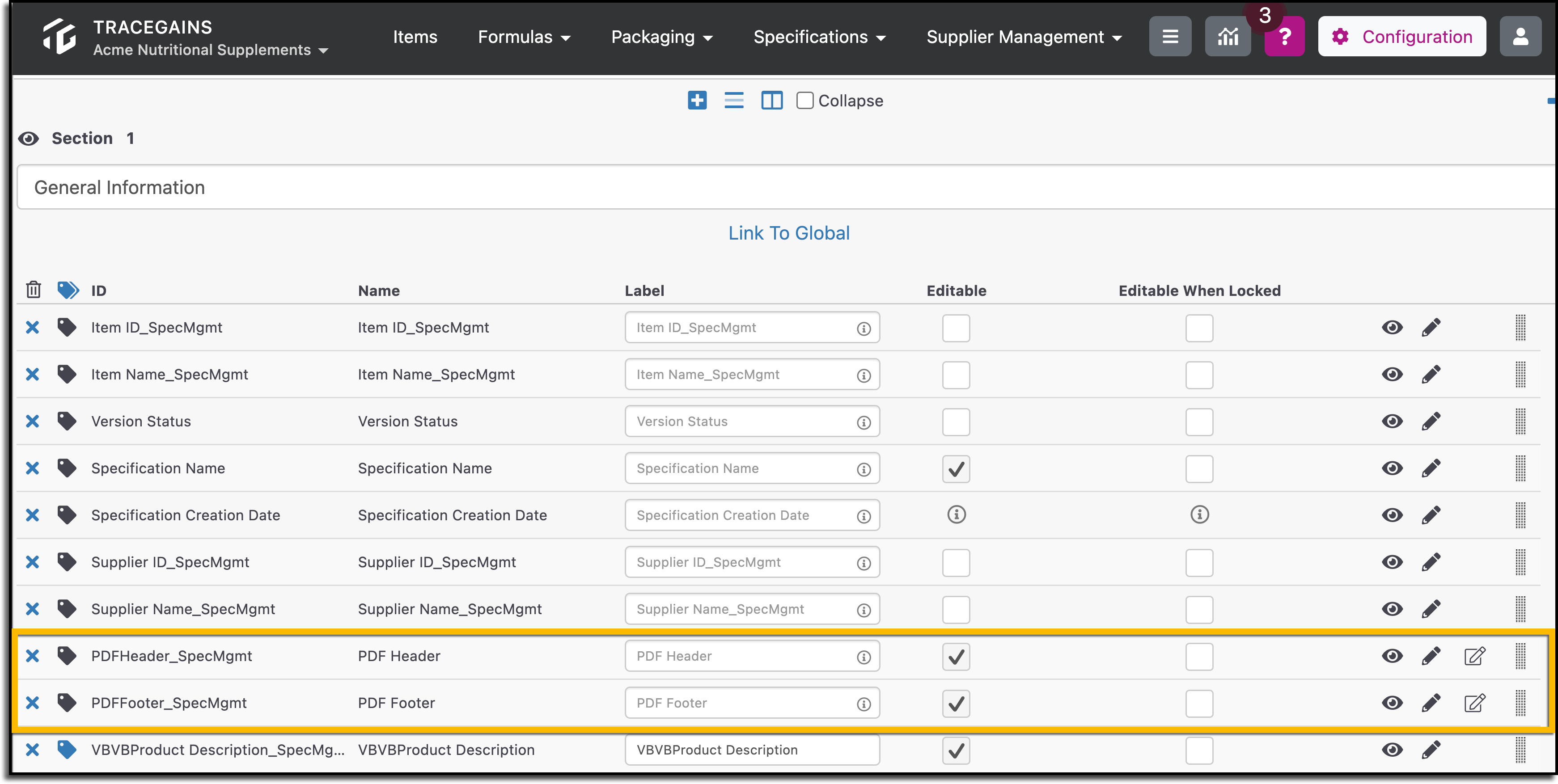
Task: Click the header trash delete icon
Action: 33,290
